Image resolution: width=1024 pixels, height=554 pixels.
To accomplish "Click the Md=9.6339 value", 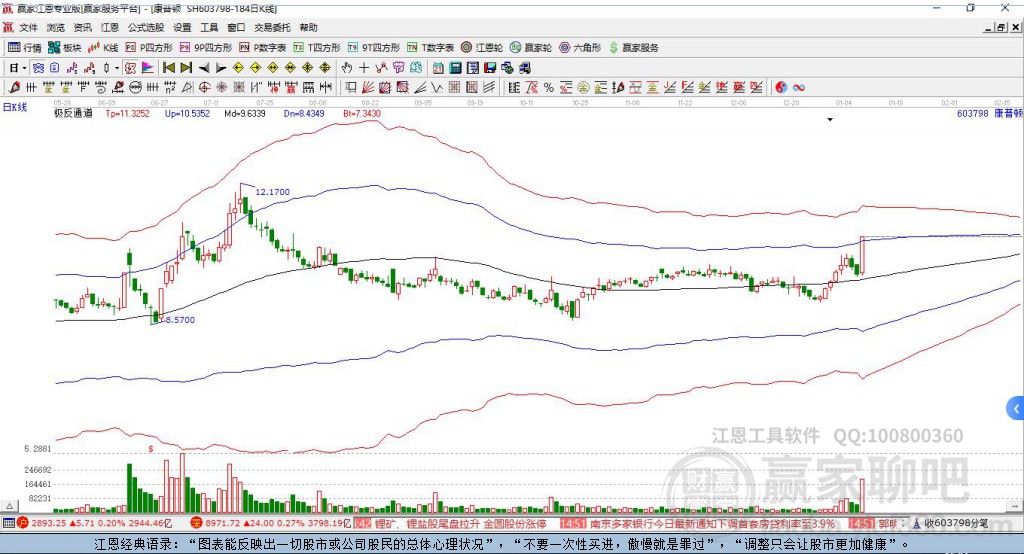I will (x=245, y=113).
